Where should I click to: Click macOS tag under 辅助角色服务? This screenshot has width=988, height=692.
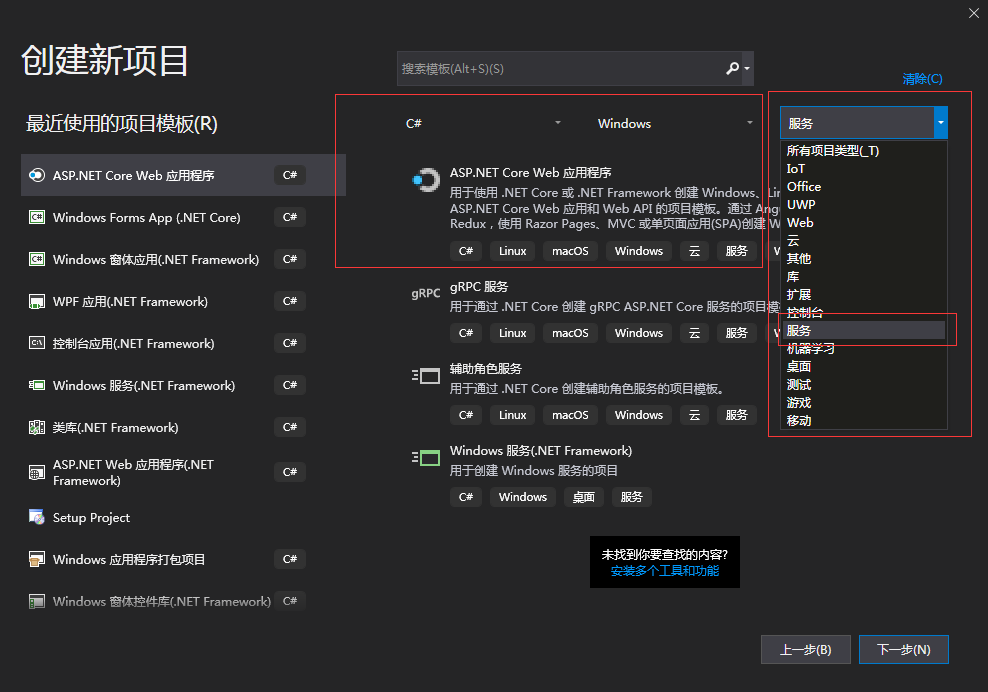(x=570, y=415)
